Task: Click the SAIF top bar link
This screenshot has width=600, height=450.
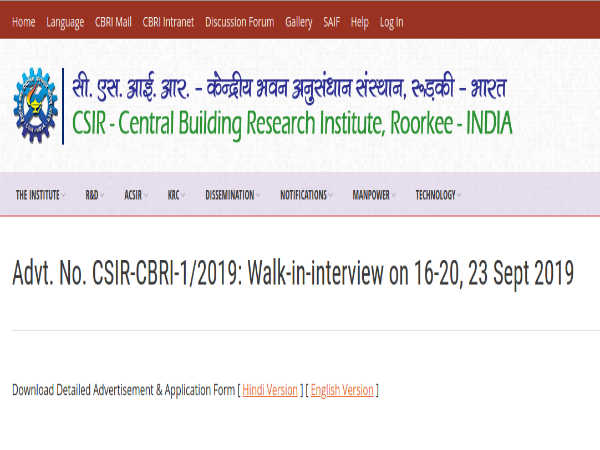Action: point(331,22)
